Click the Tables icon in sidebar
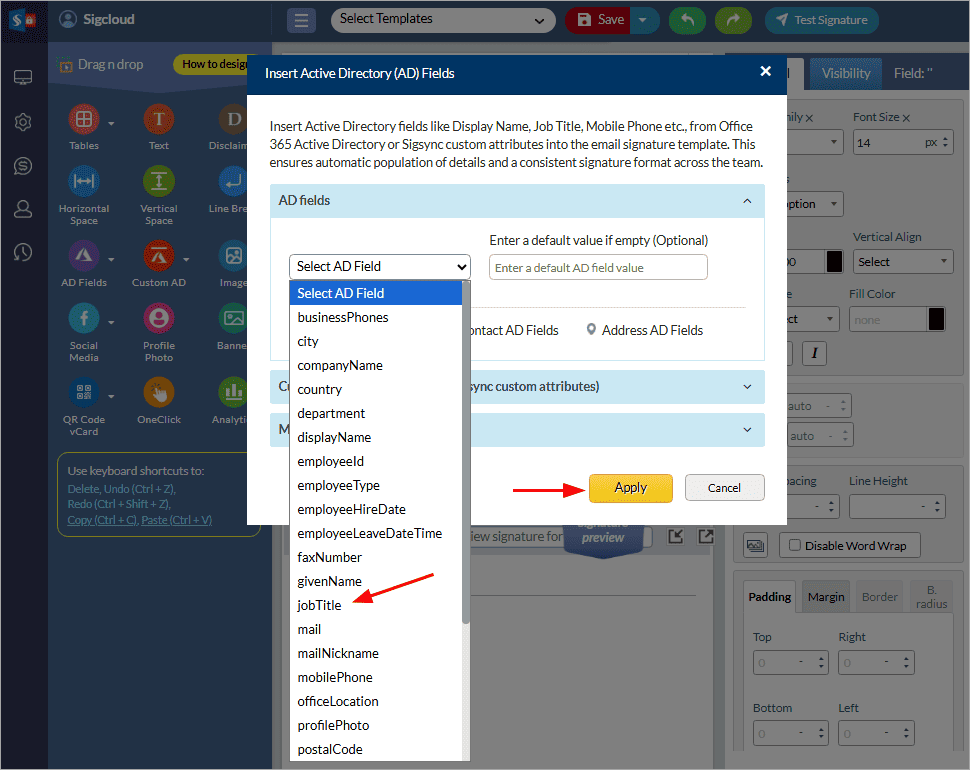The width and height of the screenshot is (970, 770). (x=84, y=121)
